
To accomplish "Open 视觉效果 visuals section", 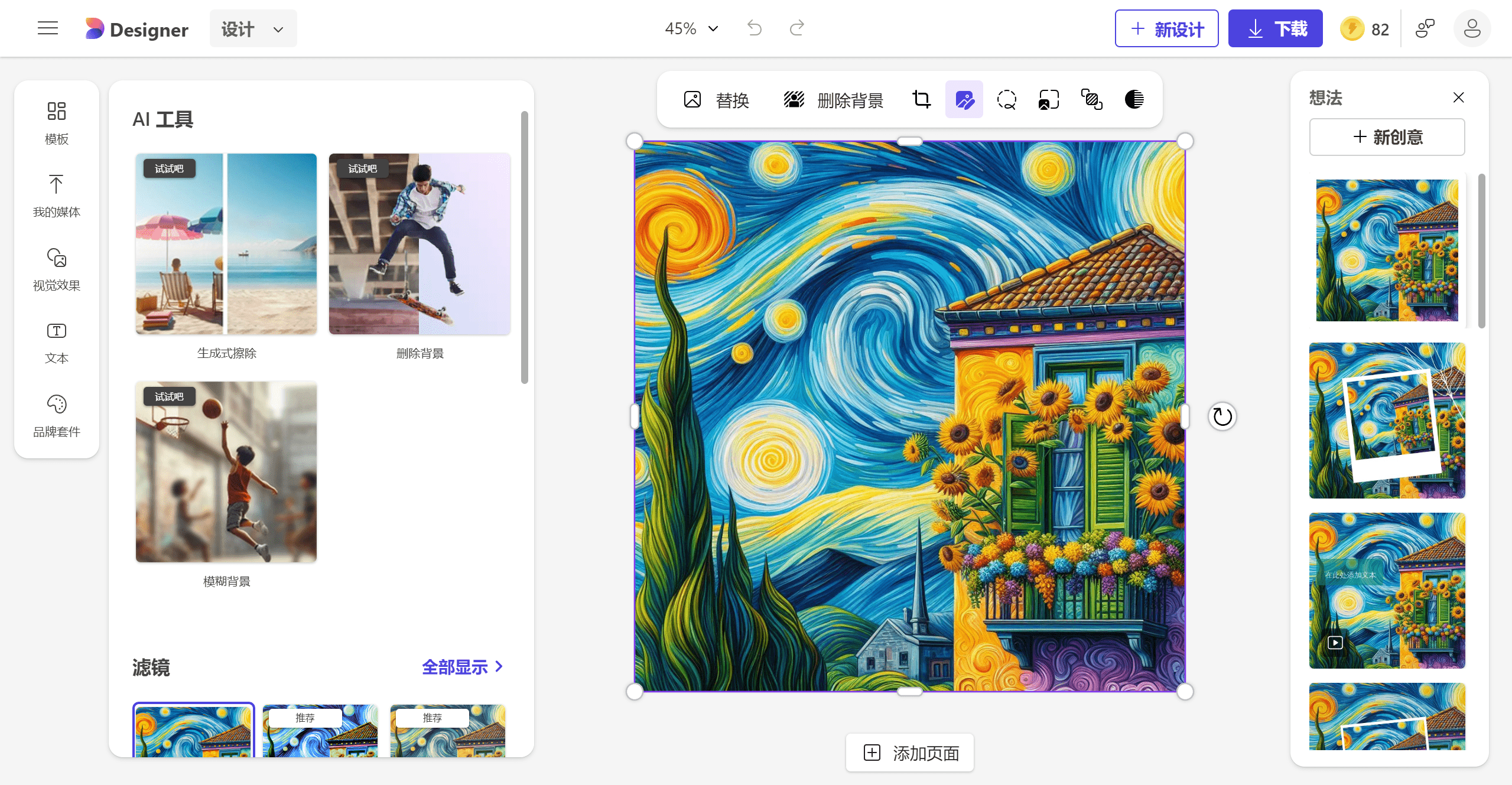I will tap(57, 270).
